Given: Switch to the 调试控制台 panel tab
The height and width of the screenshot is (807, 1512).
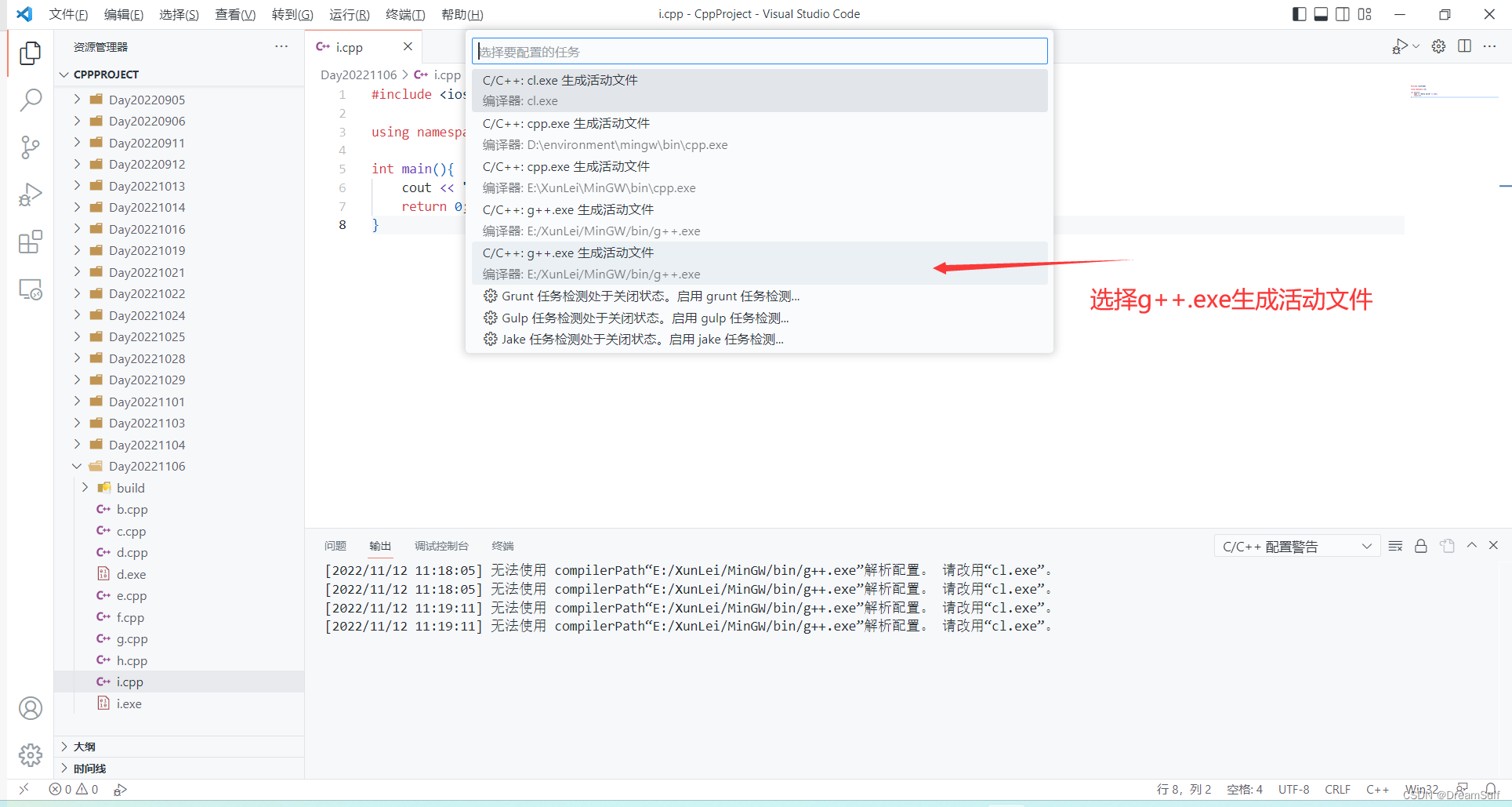Looking at the screenshot, I should [x=441, y=546].
